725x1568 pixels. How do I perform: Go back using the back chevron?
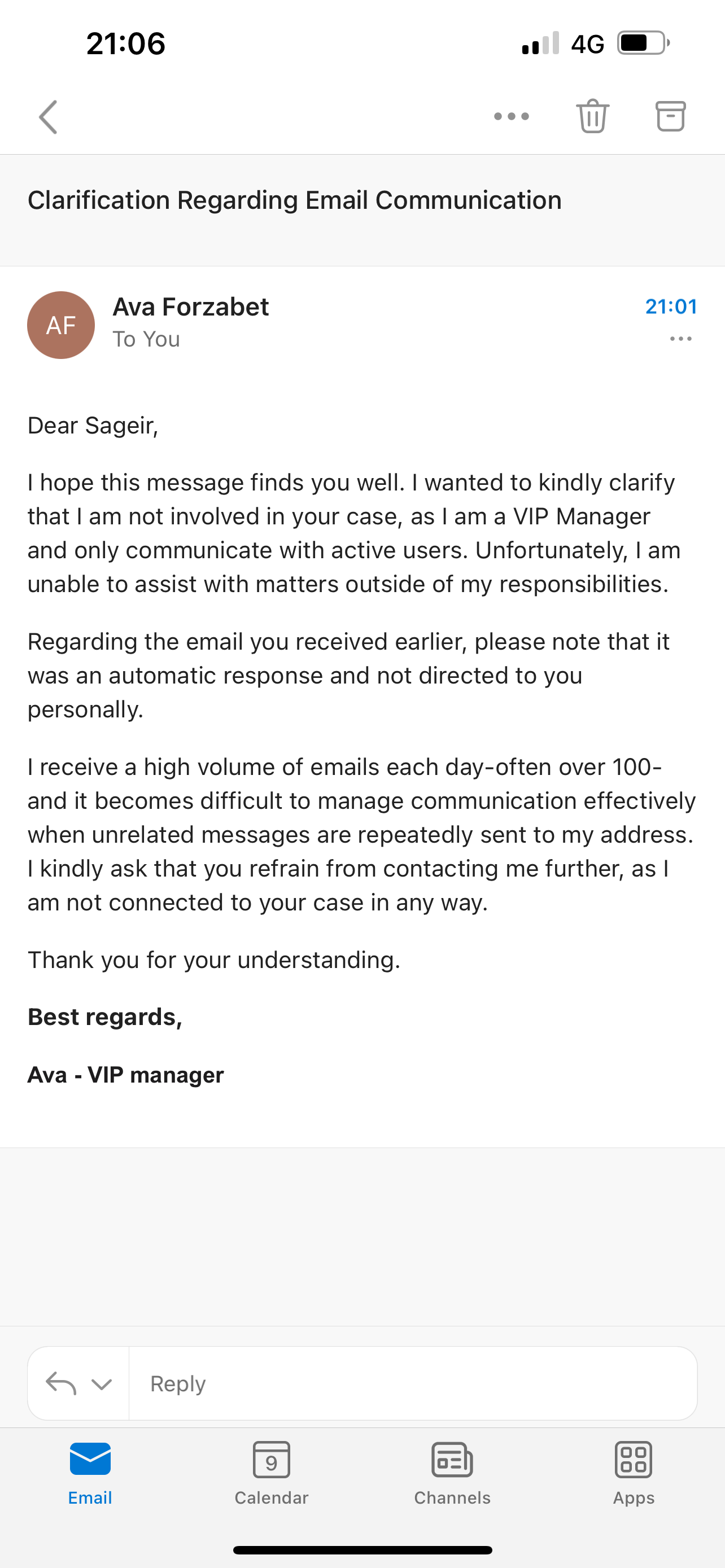48,117
